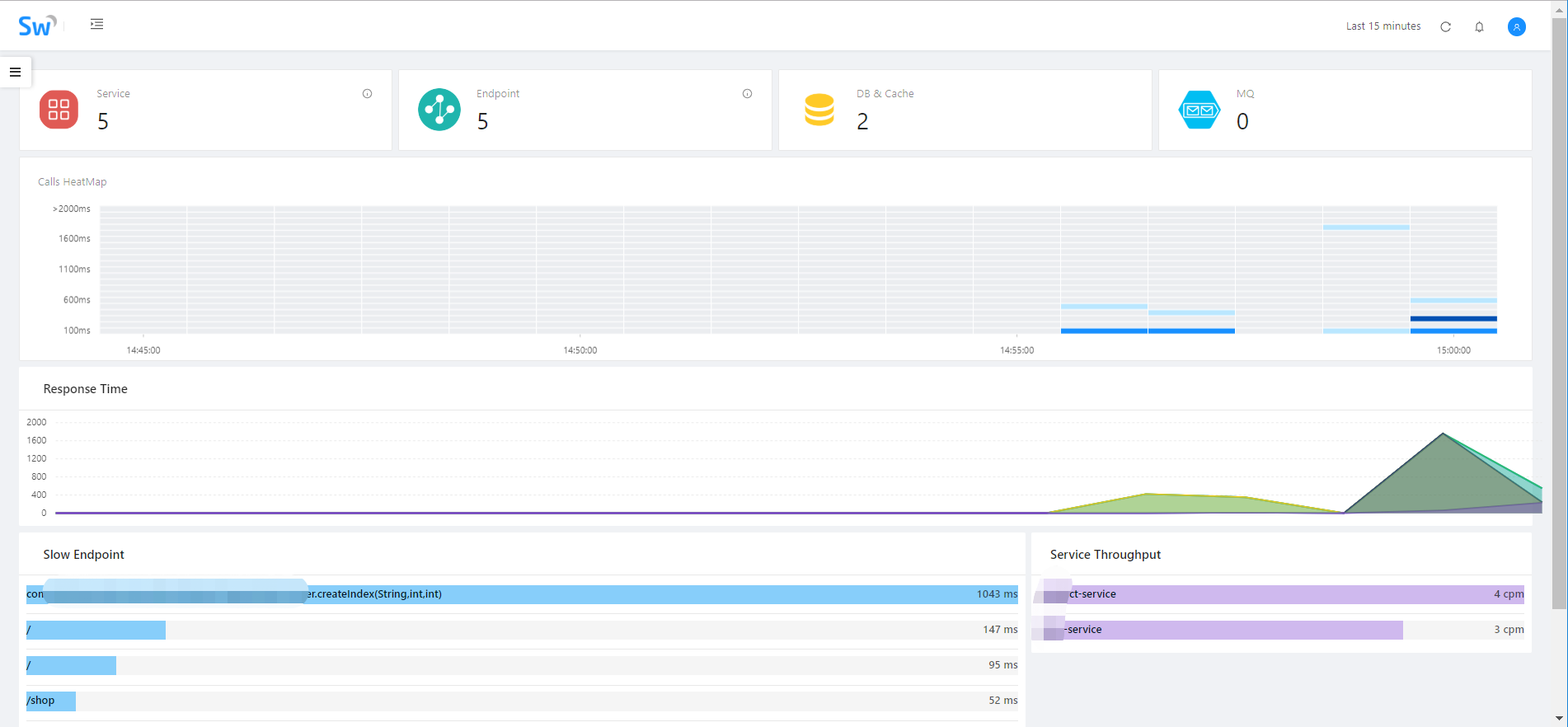Image resolution: width=1568 pixels, height=727 pixels.
Task: Toggle the top navigation menu collapse icon
Action: (x=96, y=24)
